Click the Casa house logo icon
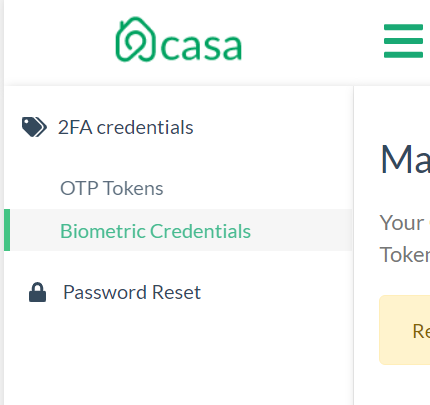The height and width of the screenshot is (405, 430). click(x=135, y=39)
